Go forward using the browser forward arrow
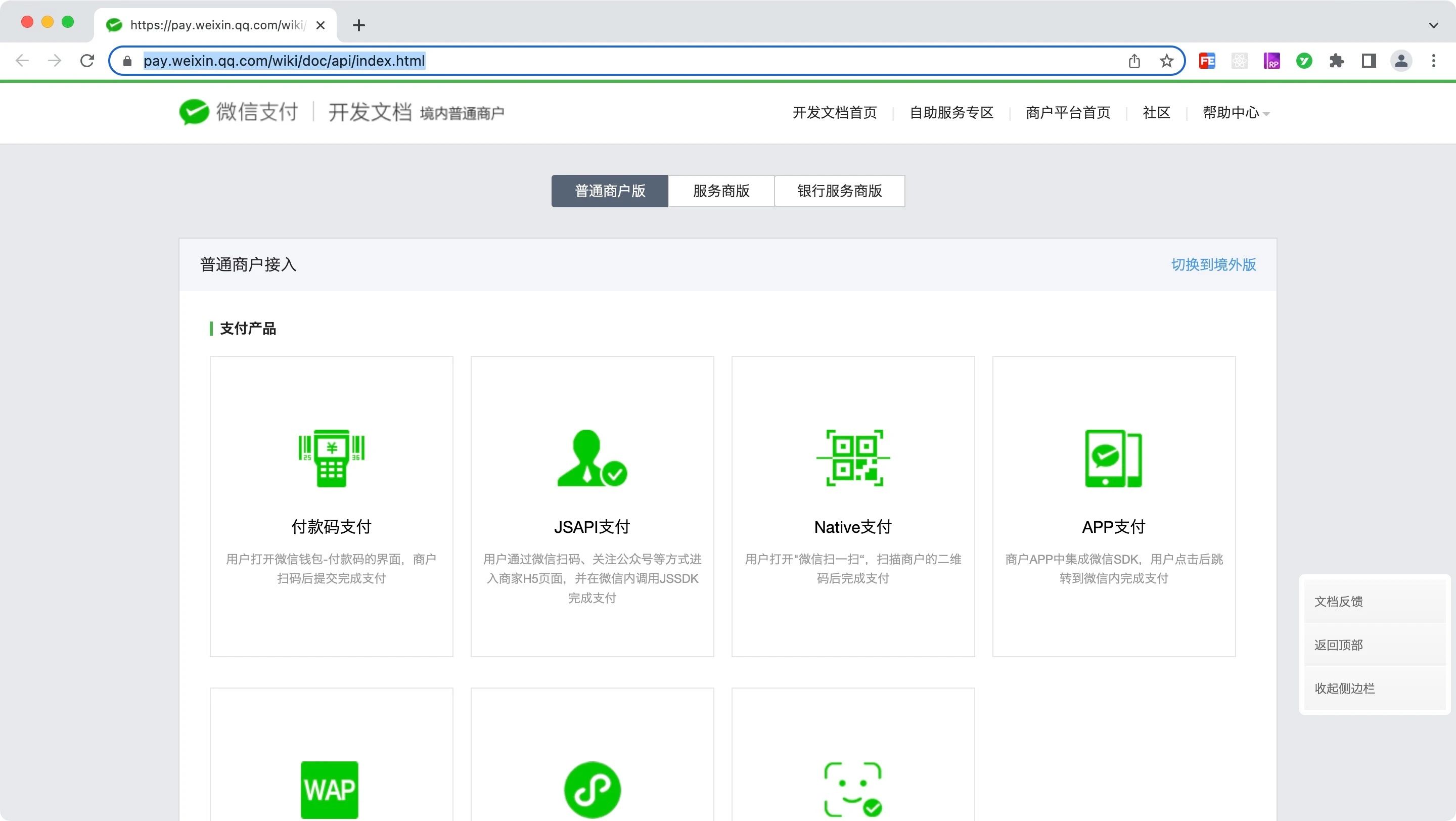The width and height of the screenshot is (1456, 821). pos(55,61)
